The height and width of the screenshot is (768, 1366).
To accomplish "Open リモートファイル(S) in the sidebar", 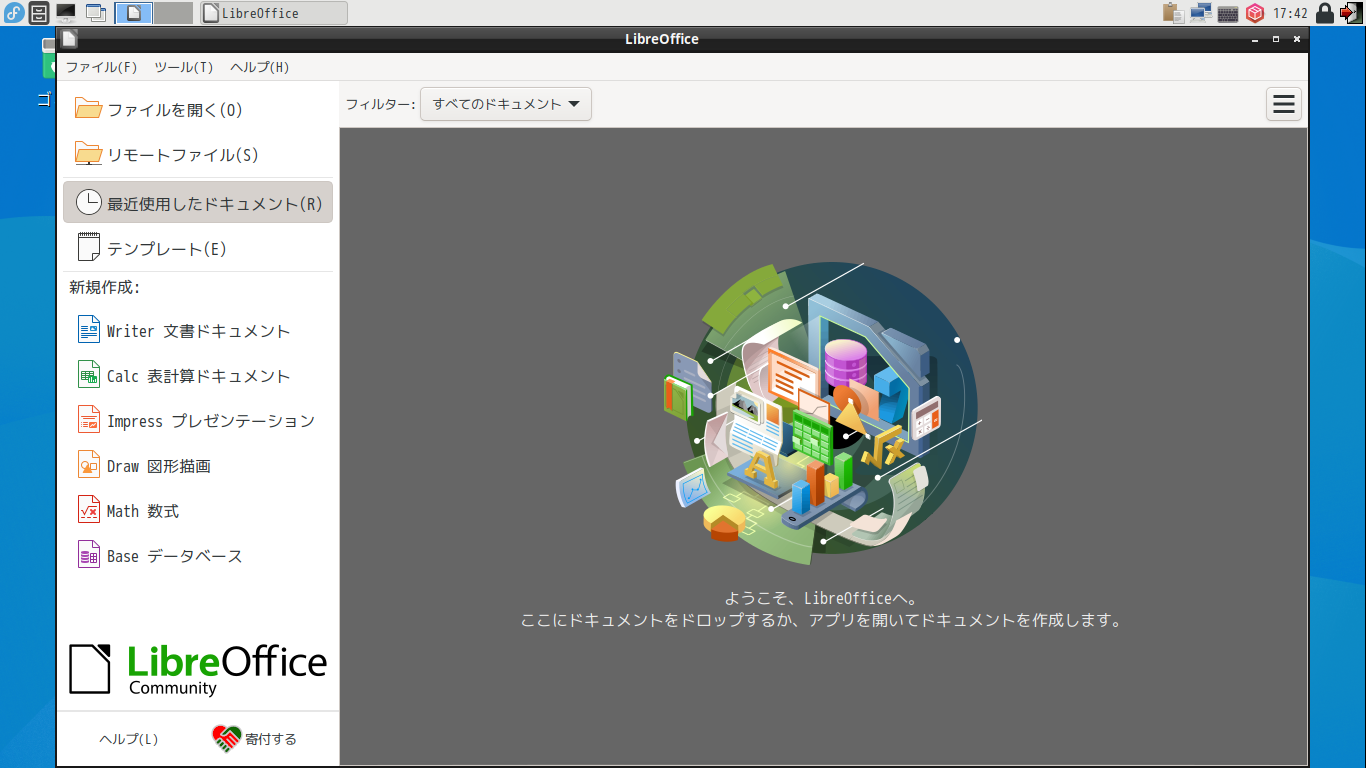I will pos(198,155).
